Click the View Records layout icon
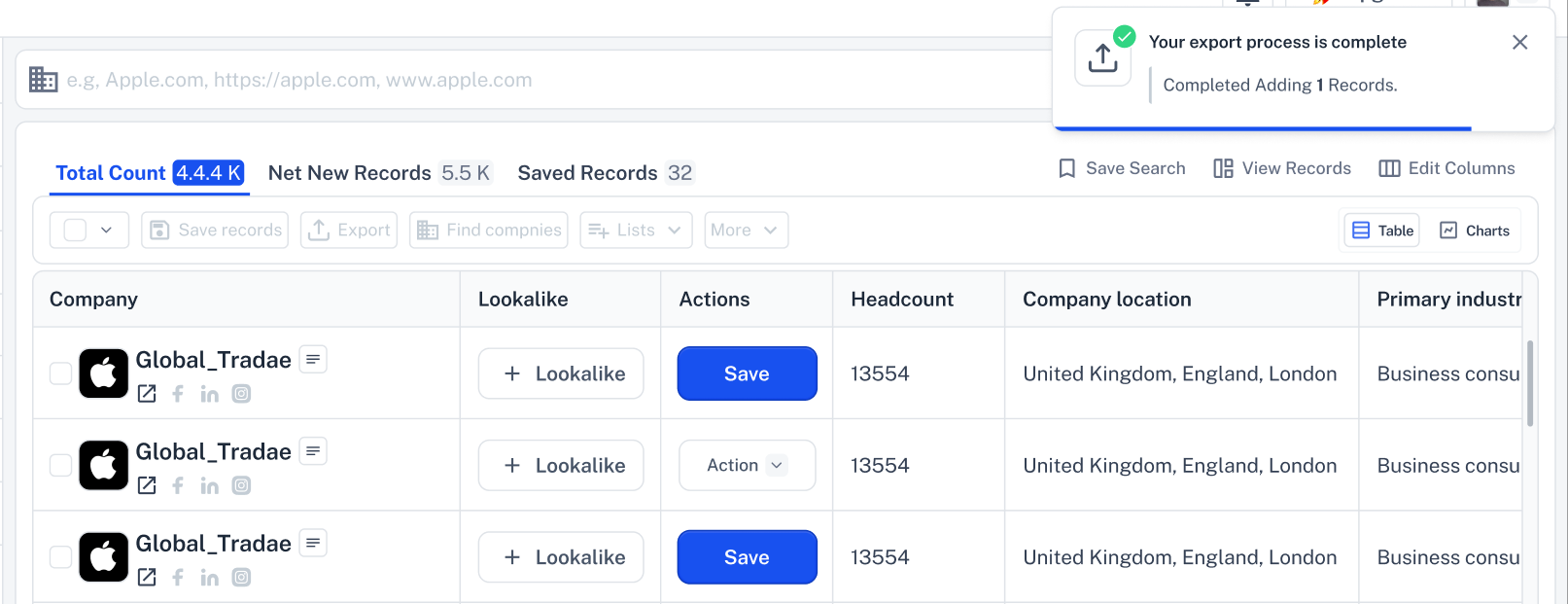 (1223, 168)
